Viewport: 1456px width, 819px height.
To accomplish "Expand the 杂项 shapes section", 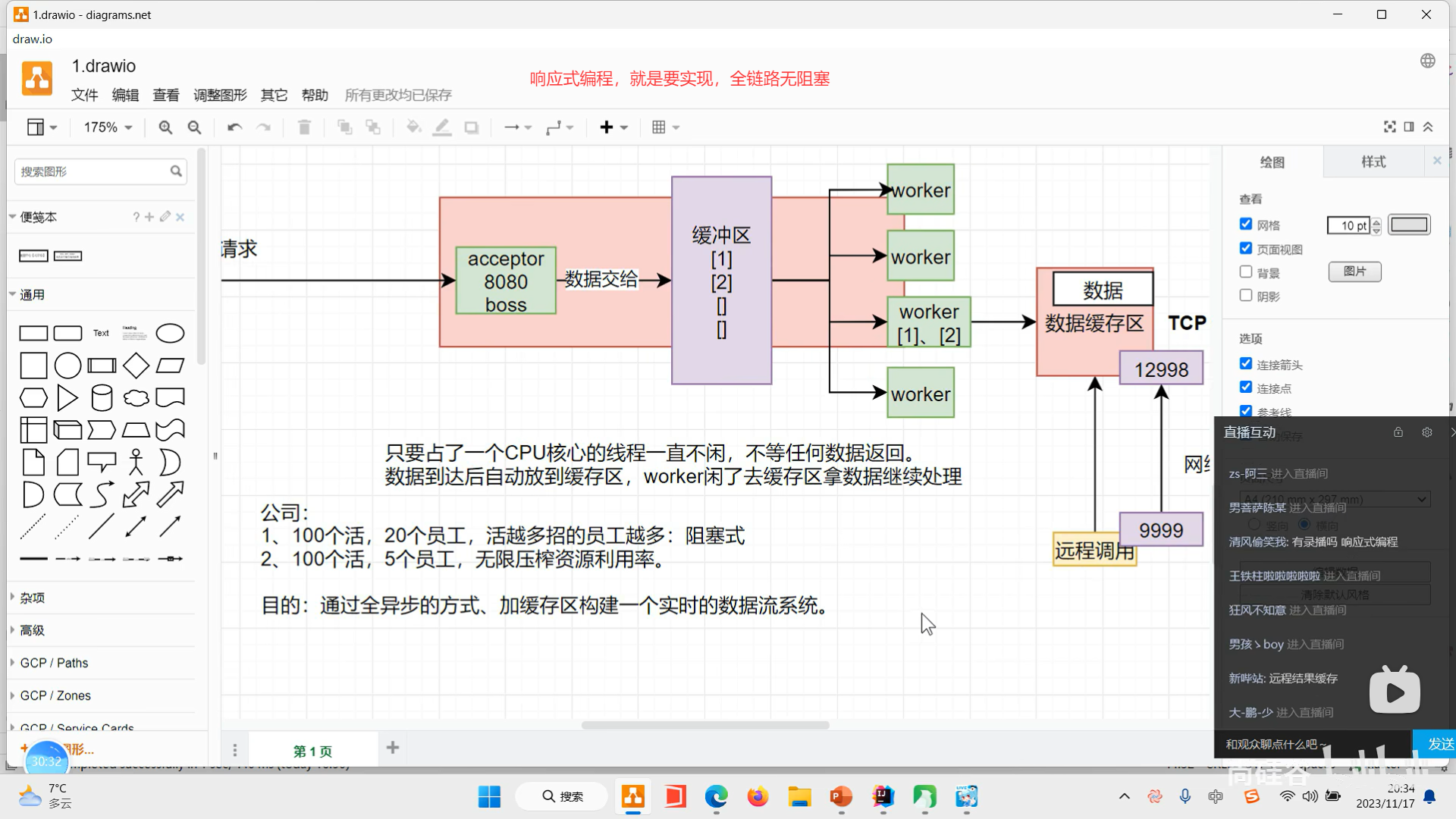I will (x=32, y=598).
